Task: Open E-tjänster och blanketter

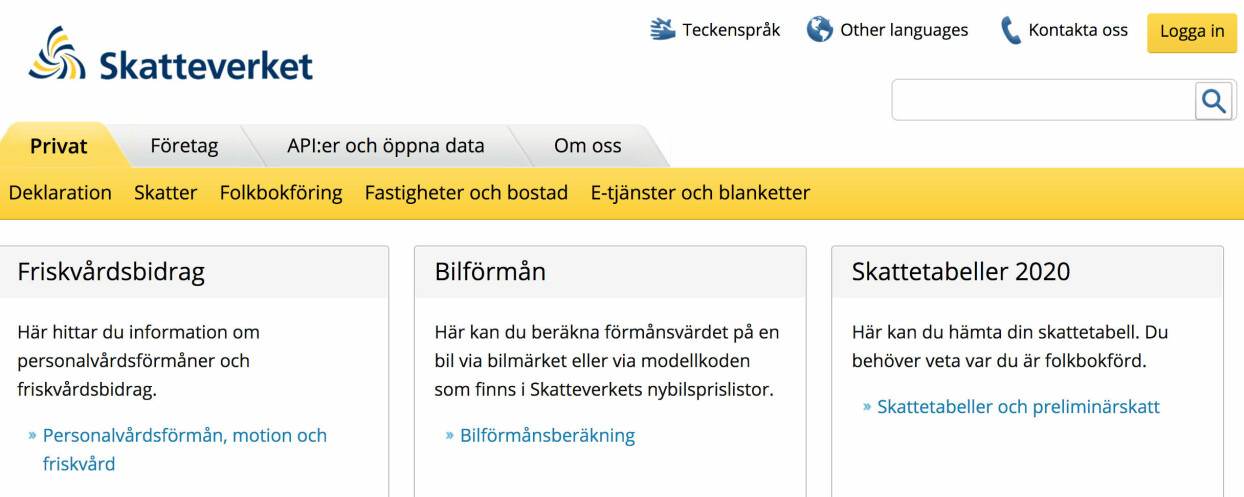Action: click(700, 192)
